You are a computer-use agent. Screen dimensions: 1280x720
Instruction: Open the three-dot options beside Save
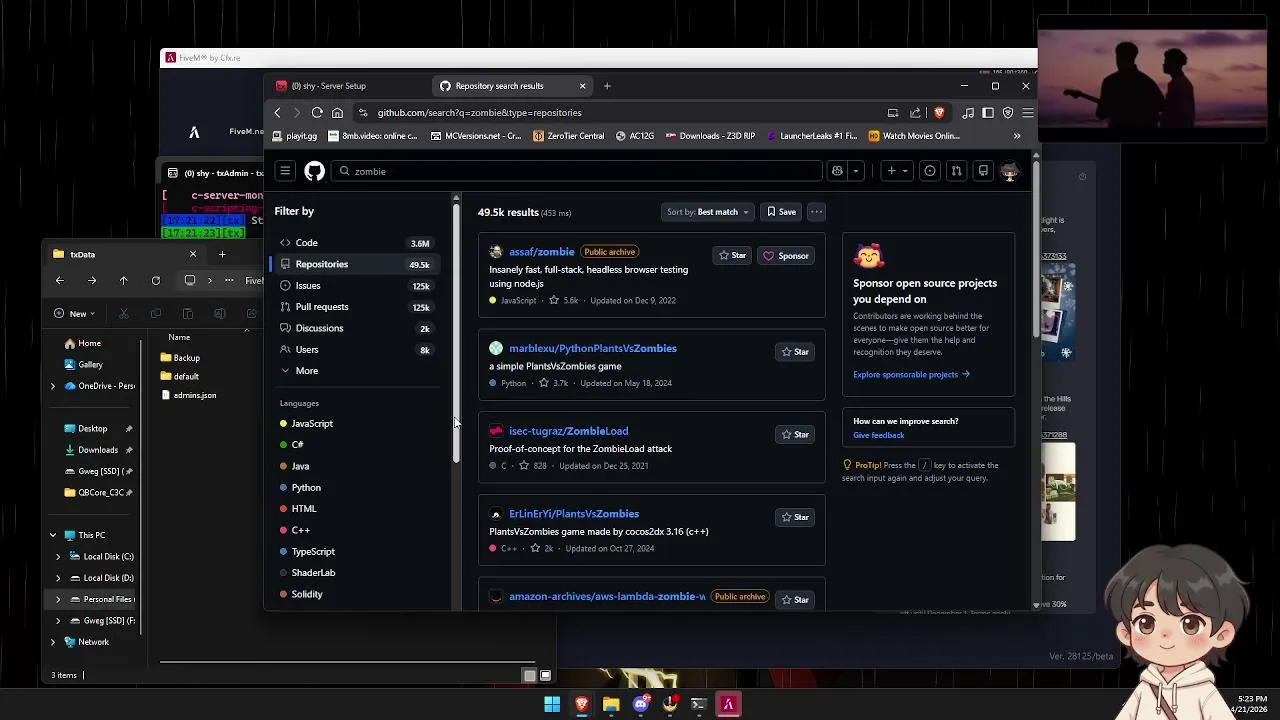click(816, 212)
